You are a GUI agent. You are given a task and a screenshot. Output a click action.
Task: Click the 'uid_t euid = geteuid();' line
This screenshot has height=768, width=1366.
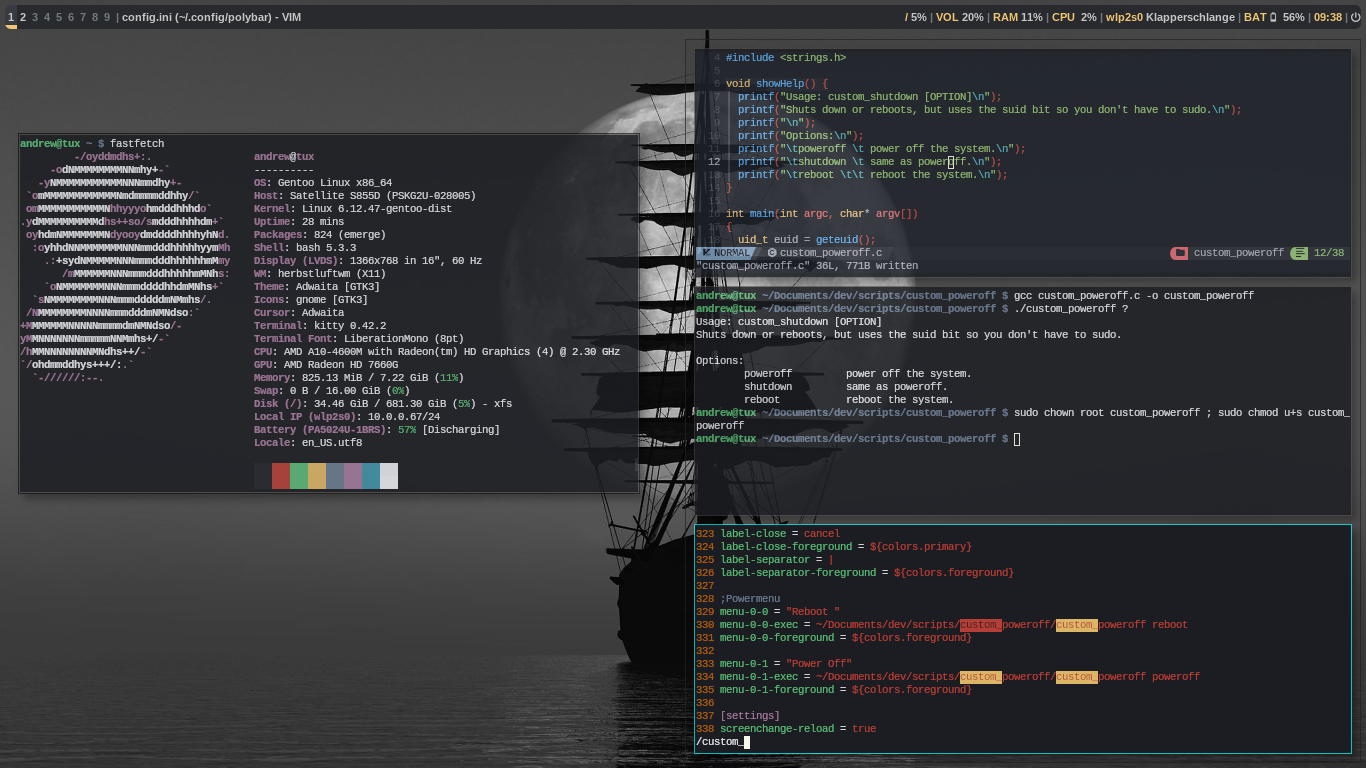[x=807, y=240]
